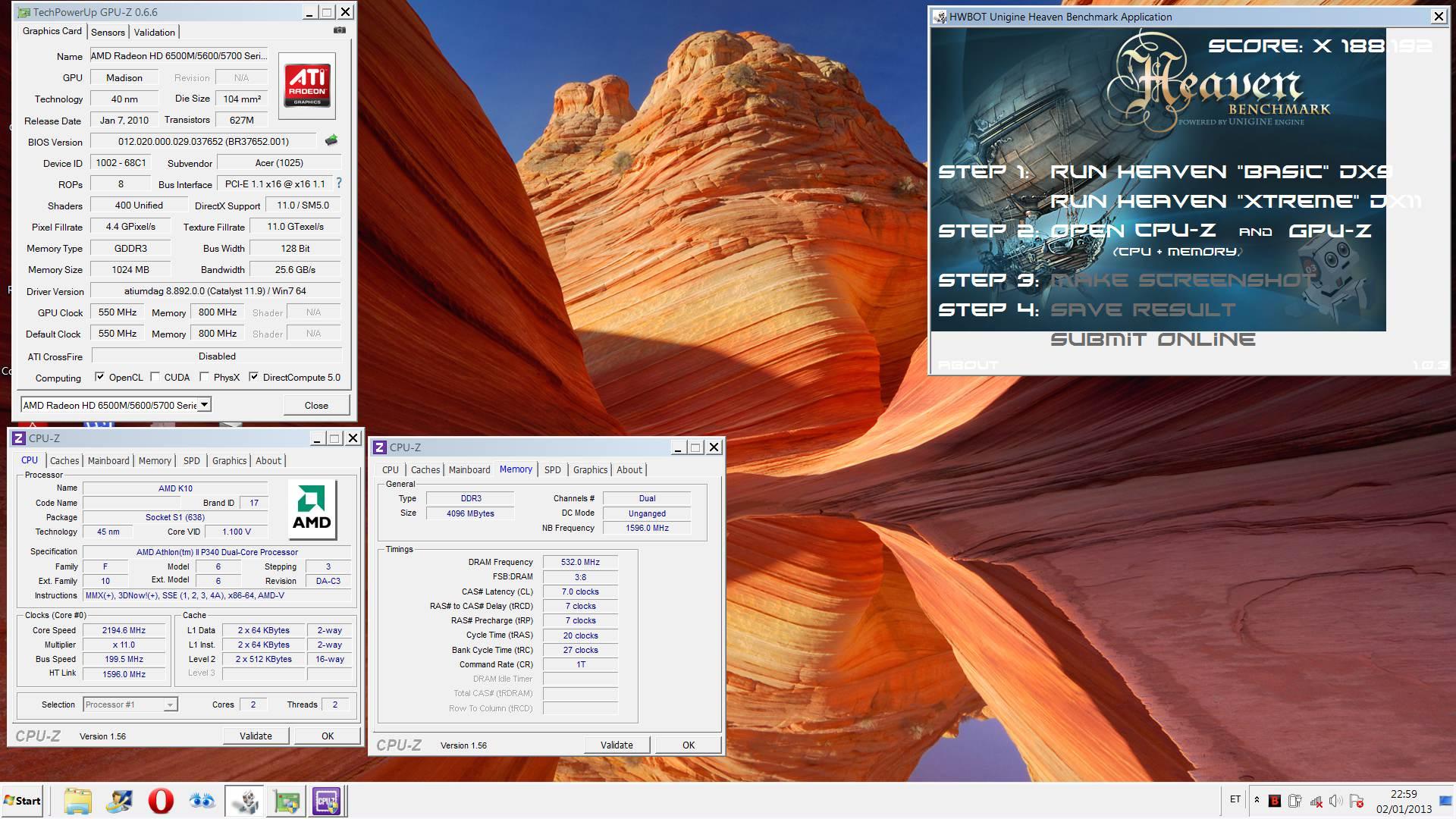Open the file explorer taskbar icon
Image resolution: width=1456 pixels, height=819 pixels.
pos(77,801)
